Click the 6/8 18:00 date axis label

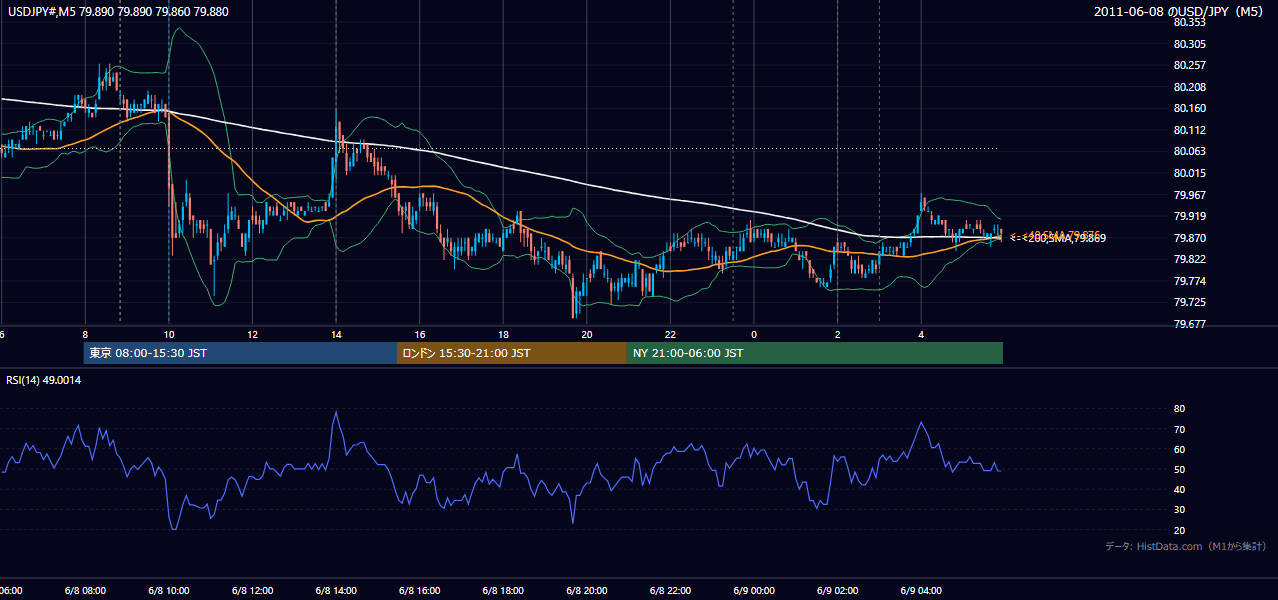tap(503, 591)
